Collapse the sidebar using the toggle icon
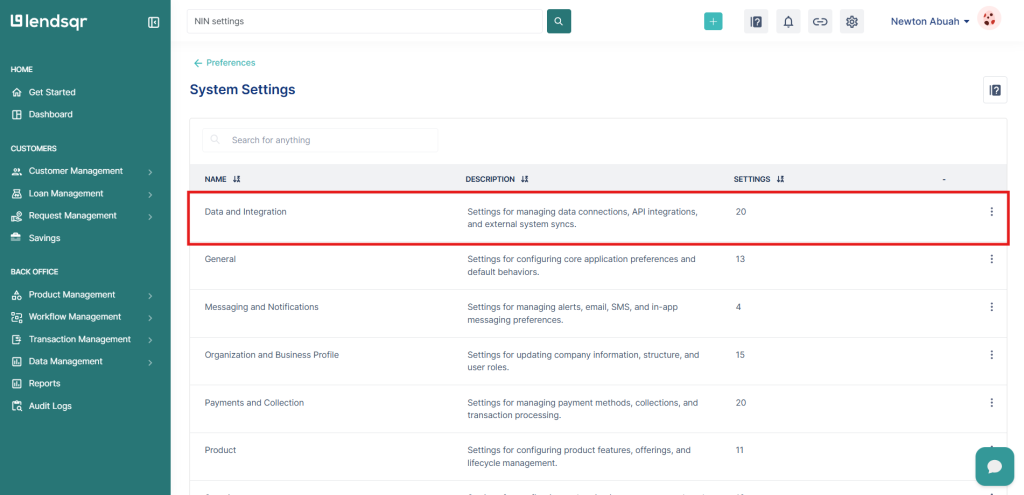Screen dimensions: 1024x495 click(153, 22)
